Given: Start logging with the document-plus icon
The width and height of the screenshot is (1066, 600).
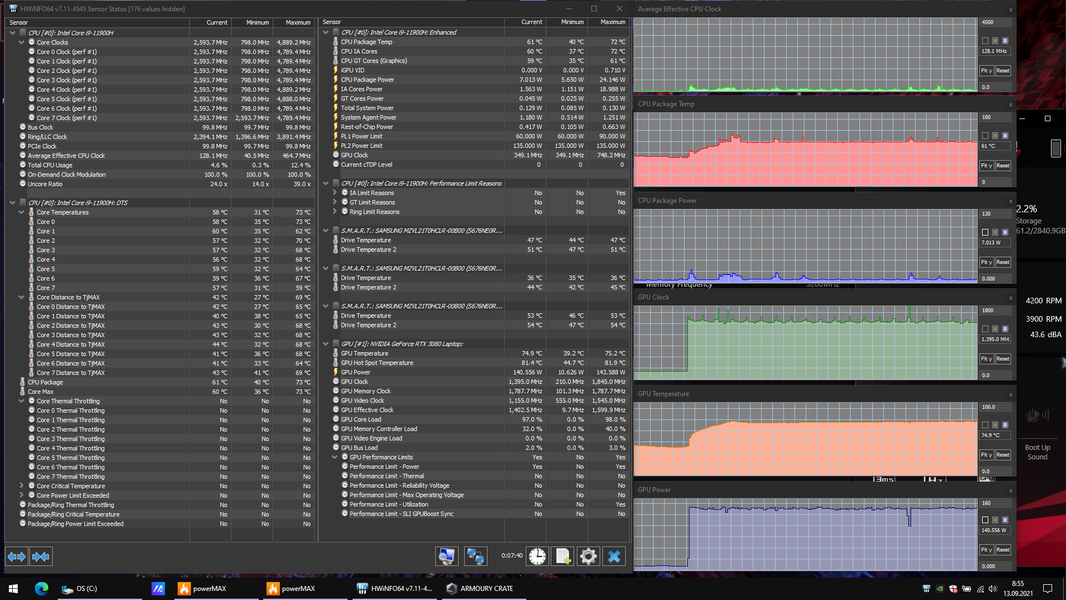Looking at the screenshot, I should click(x=563, y=556).
